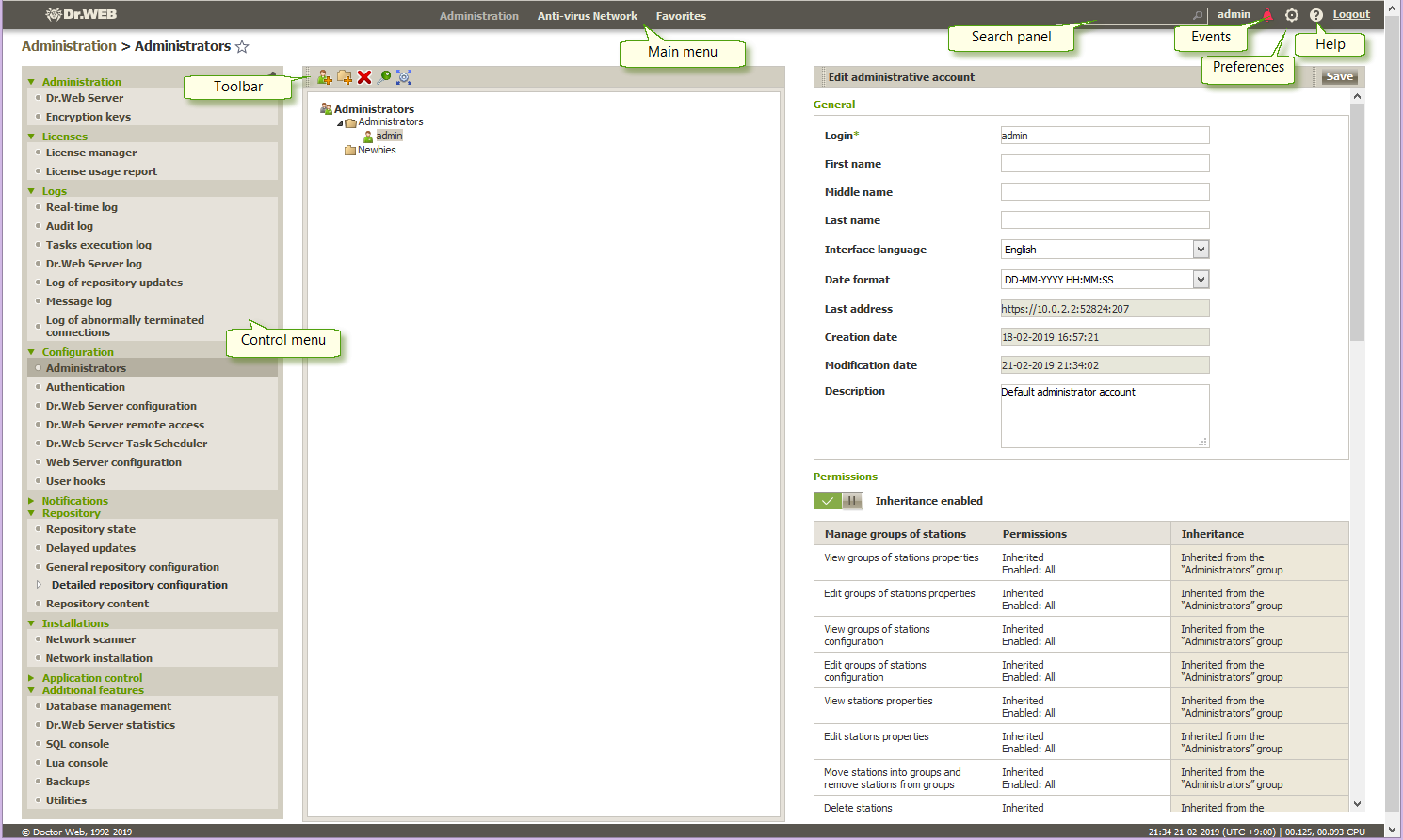Collapse the Logs sidebar section

point(31,192)
